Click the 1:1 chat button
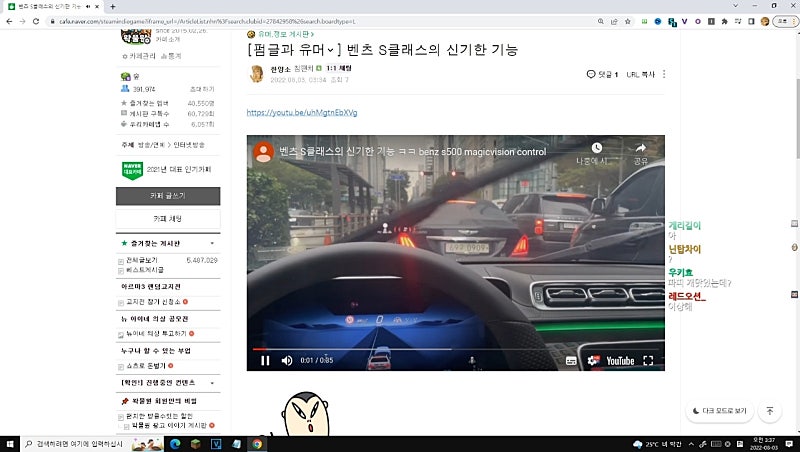 (339, 68)
